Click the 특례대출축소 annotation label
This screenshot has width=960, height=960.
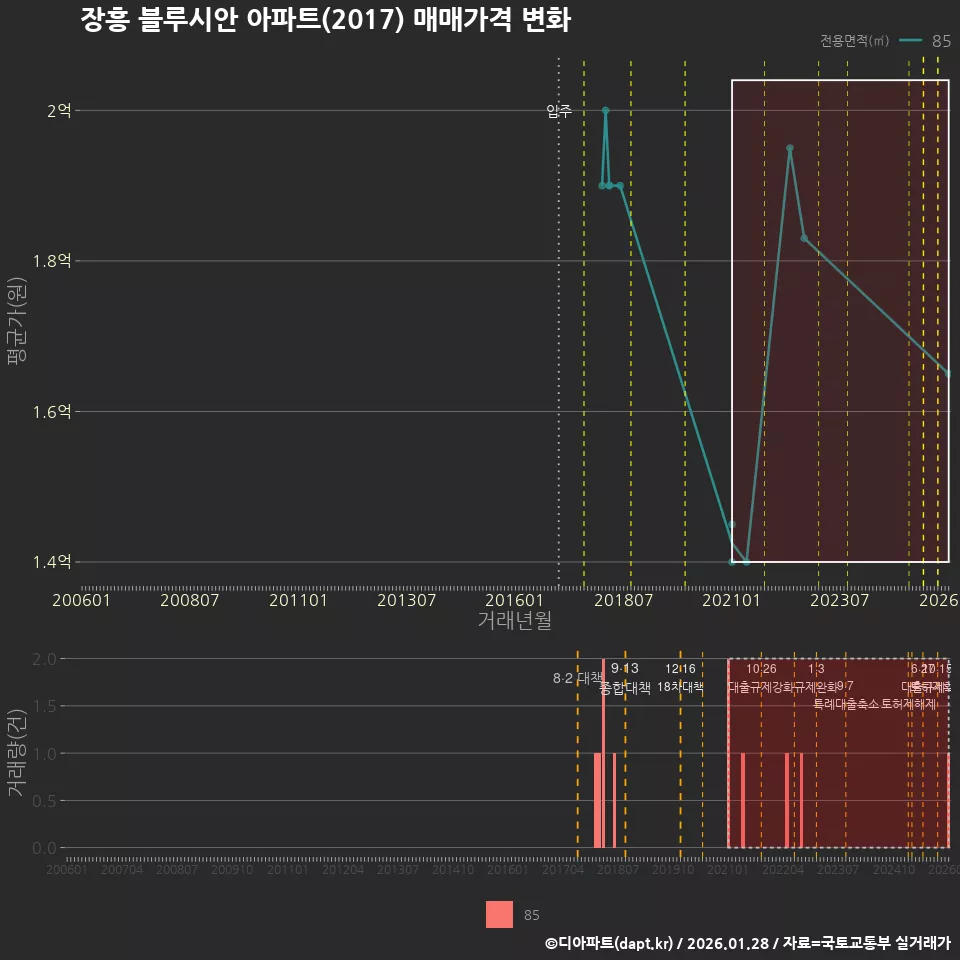coord(845,705)
